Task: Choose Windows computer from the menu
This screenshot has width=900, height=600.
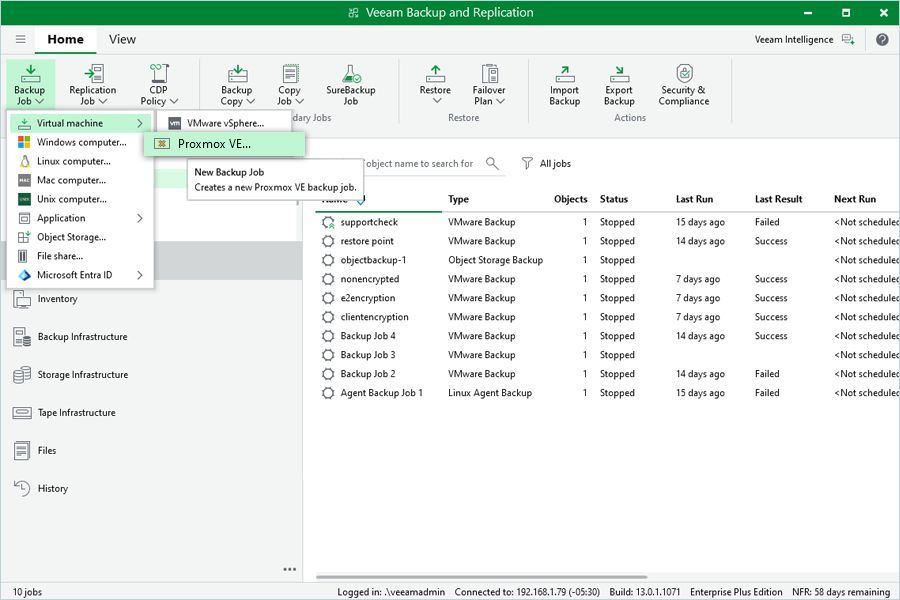Action: (80, 142)
